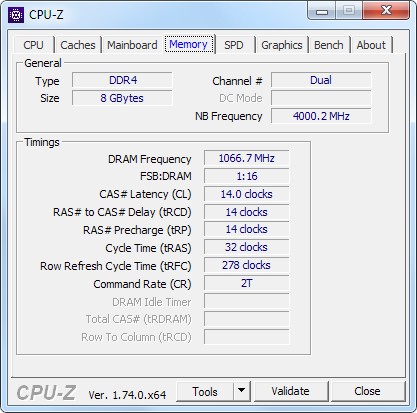Open the Caches tab
The image size is (417, 413).
pos(78,45)
